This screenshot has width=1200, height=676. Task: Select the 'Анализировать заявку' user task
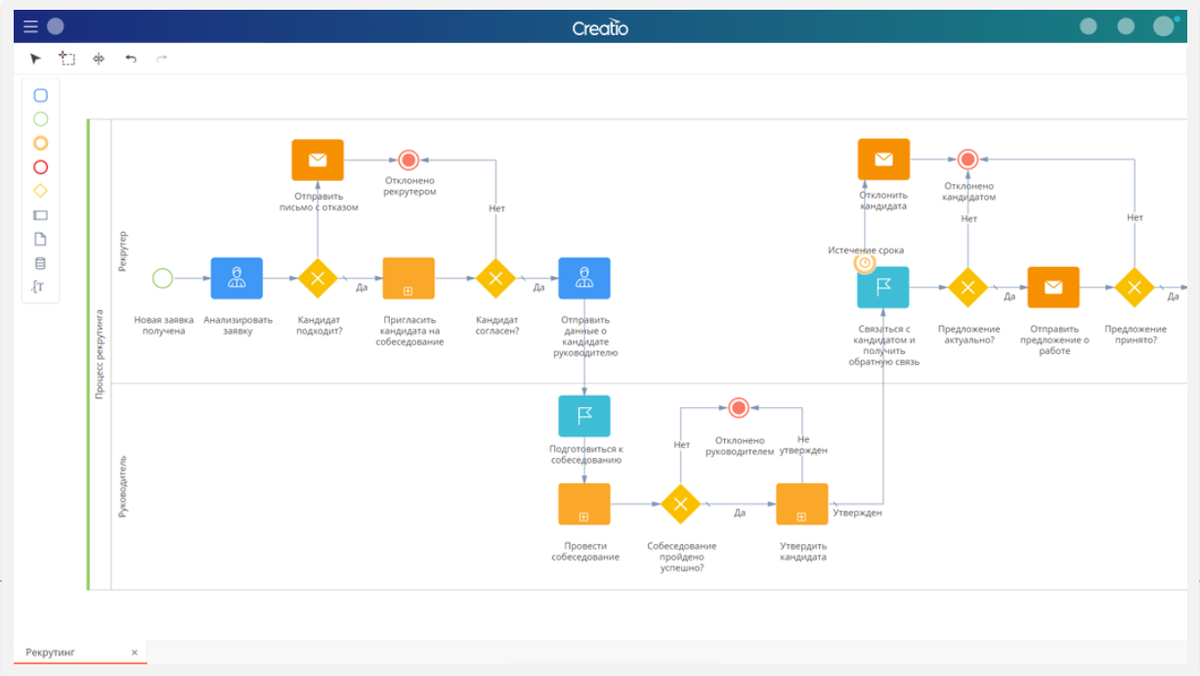pos(236,278)
